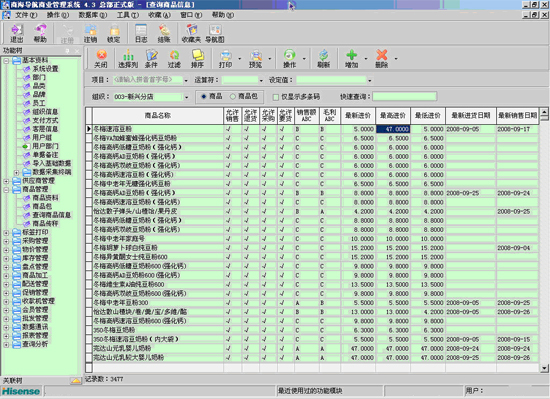Click the 关联树 panel expand arrow
Screen dimensions: 550x399
(76, 380)
